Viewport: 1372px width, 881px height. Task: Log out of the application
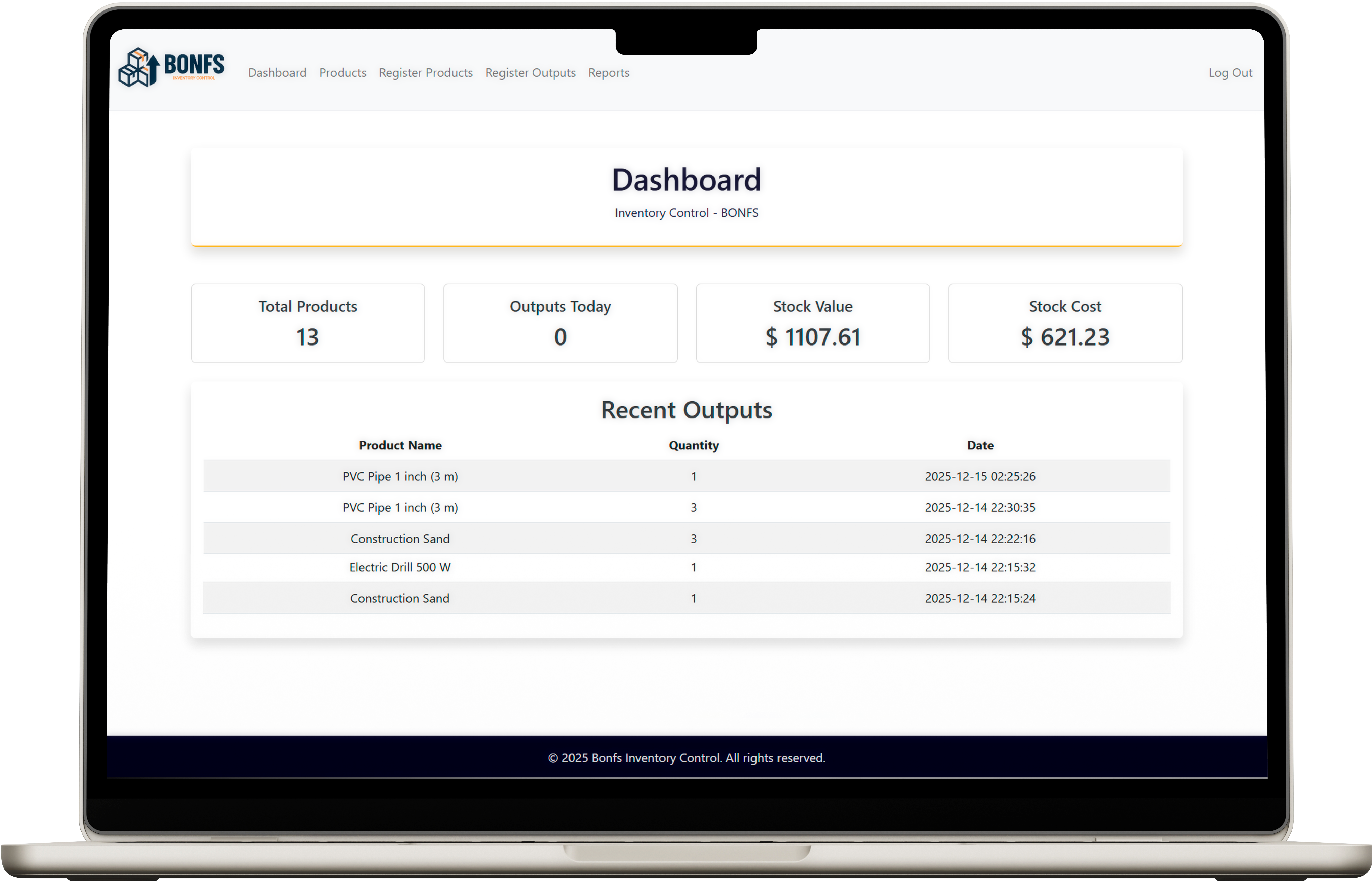coord(1230,73)
